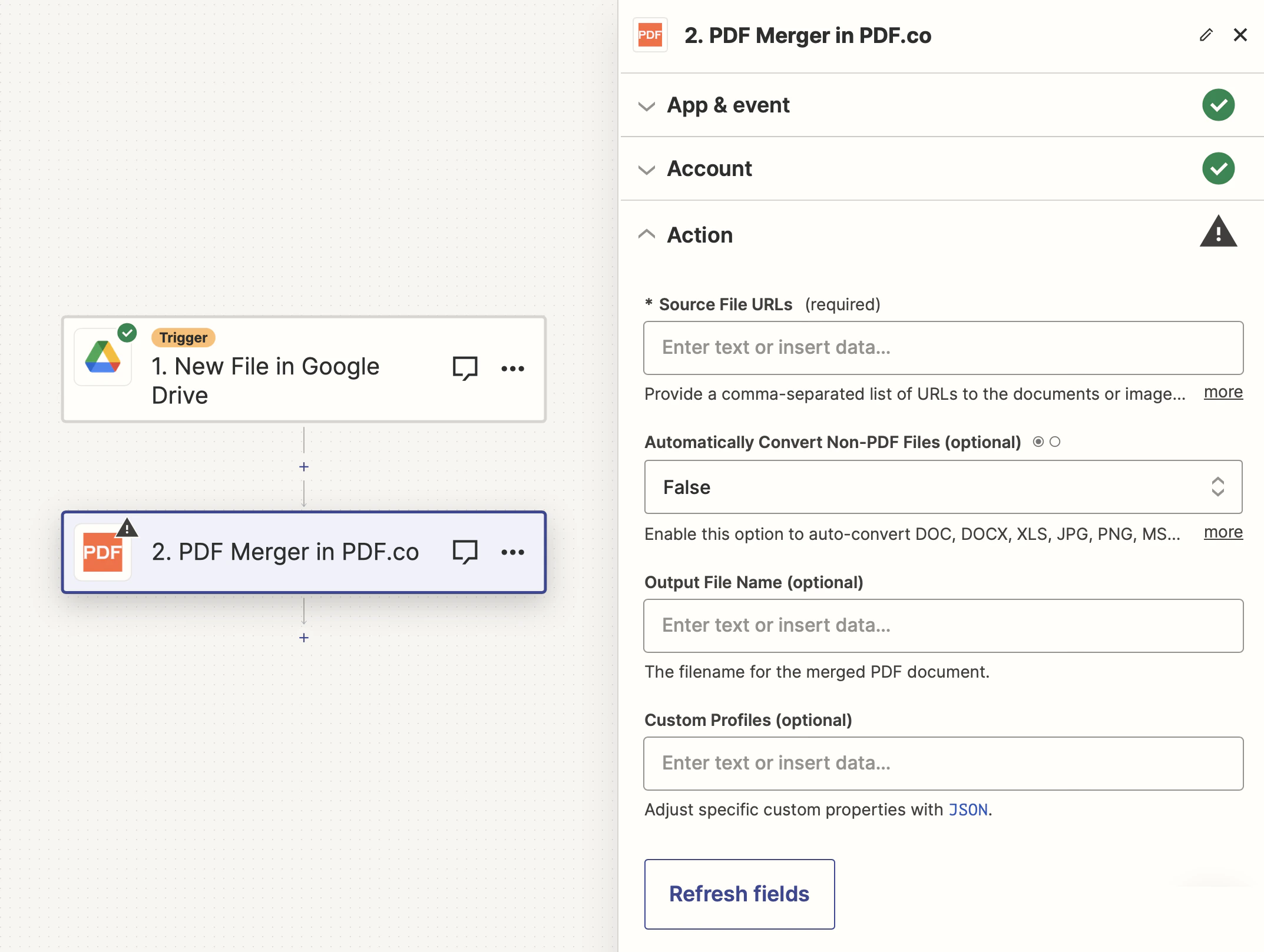The height and width of the screenshot is (952, 1264).
Task: Click the PDF.co icon in panel header
Action: click(650, 35)
